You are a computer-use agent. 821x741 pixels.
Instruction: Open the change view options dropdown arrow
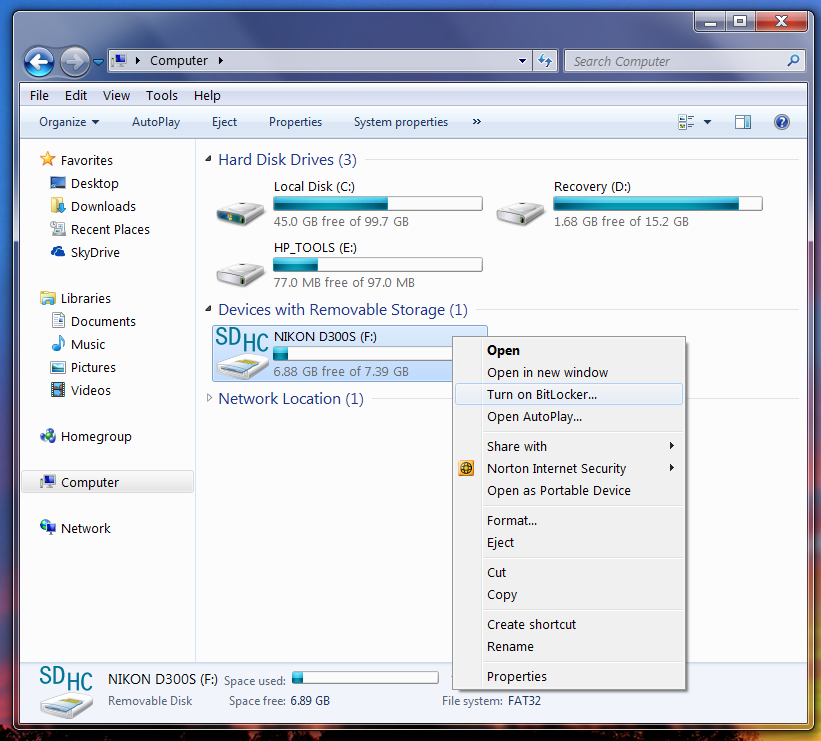pos(707,122)
